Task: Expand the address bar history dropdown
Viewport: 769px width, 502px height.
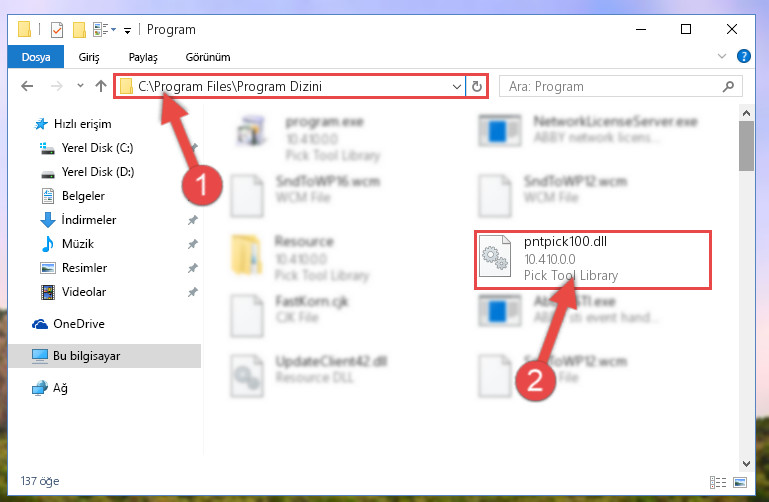Action: point(457,87)
